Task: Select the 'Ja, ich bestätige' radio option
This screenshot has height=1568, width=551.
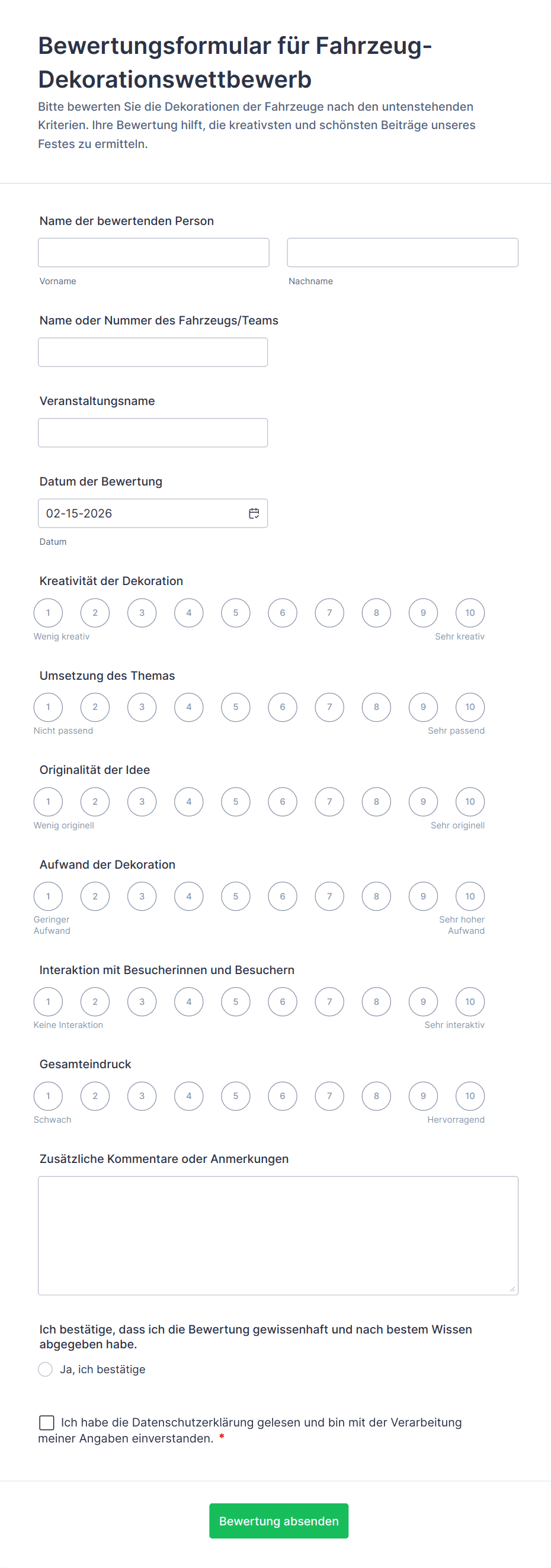Action: (x=46, y=1369)
